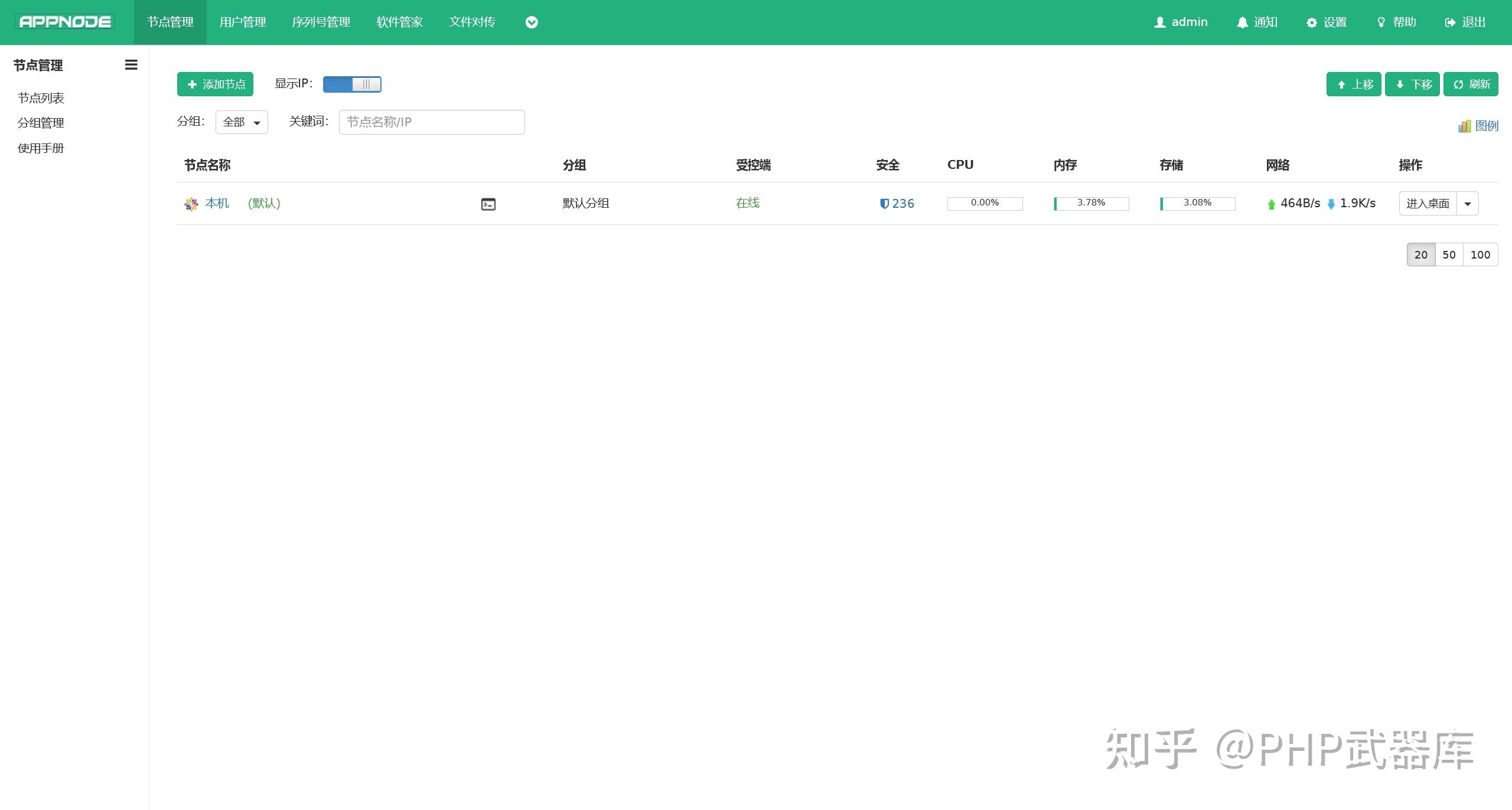Expand the 进入桌面 action dropdown arrow

[1468, 203]
